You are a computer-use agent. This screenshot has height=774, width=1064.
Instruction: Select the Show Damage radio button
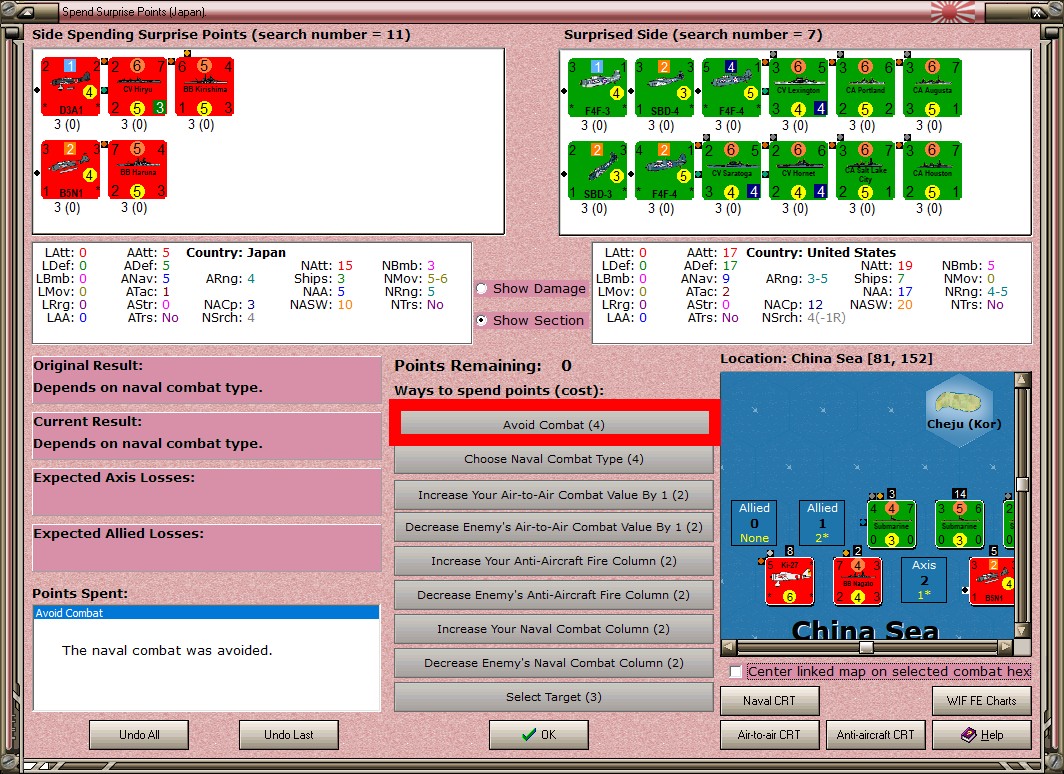pyautogui.click(x=481, y=288)
